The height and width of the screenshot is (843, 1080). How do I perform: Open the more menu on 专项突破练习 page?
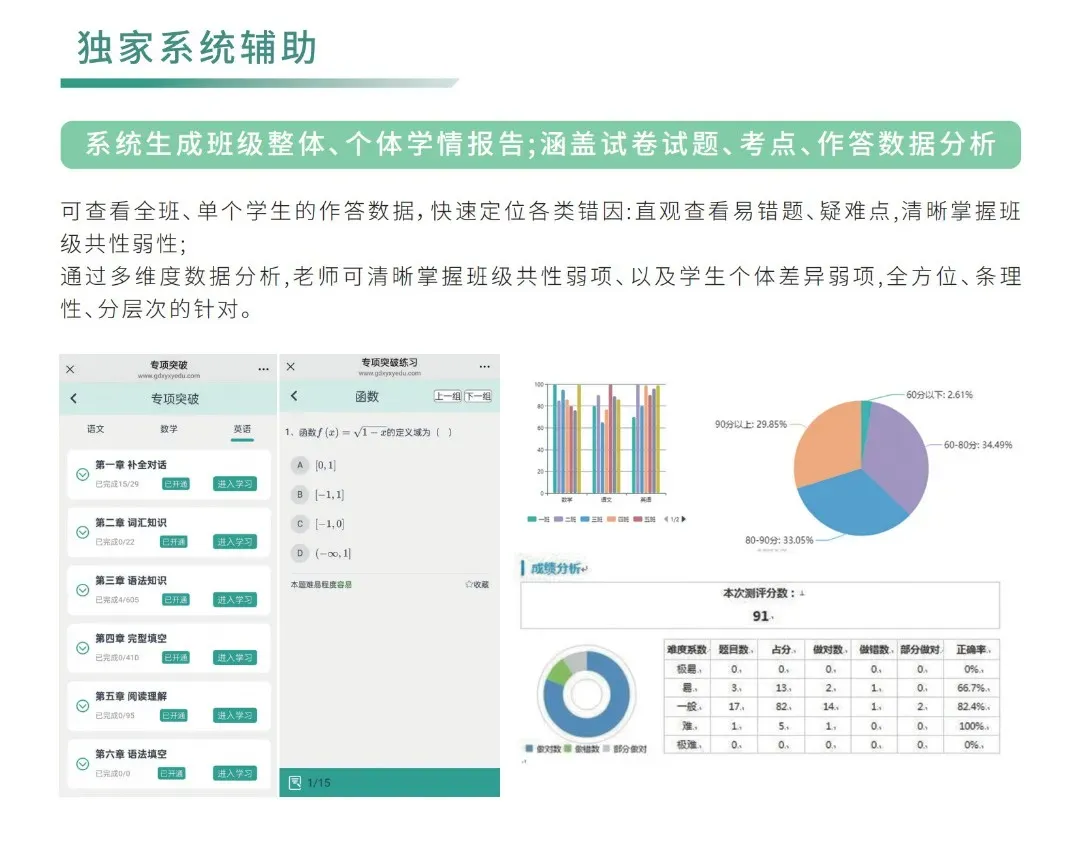coord(485,366)
